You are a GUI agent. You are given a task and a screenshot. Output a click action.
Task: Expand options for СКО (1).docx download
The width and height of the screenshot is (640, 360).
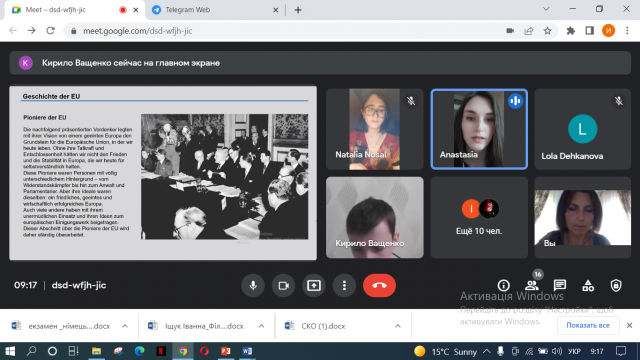[x=398, y=326]
